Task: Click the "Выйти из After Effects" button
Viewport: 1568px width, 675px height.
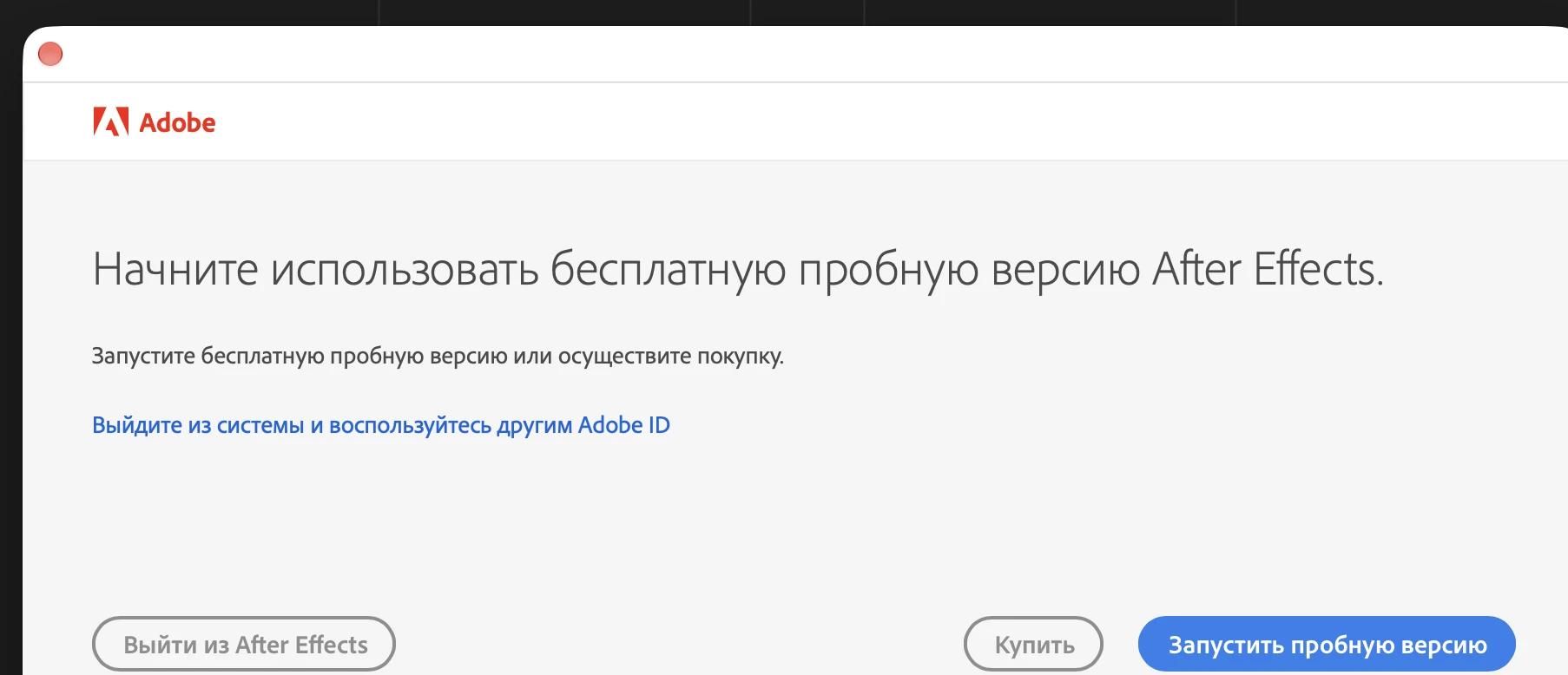Action: pyautogui.click(x=244, y=644)
